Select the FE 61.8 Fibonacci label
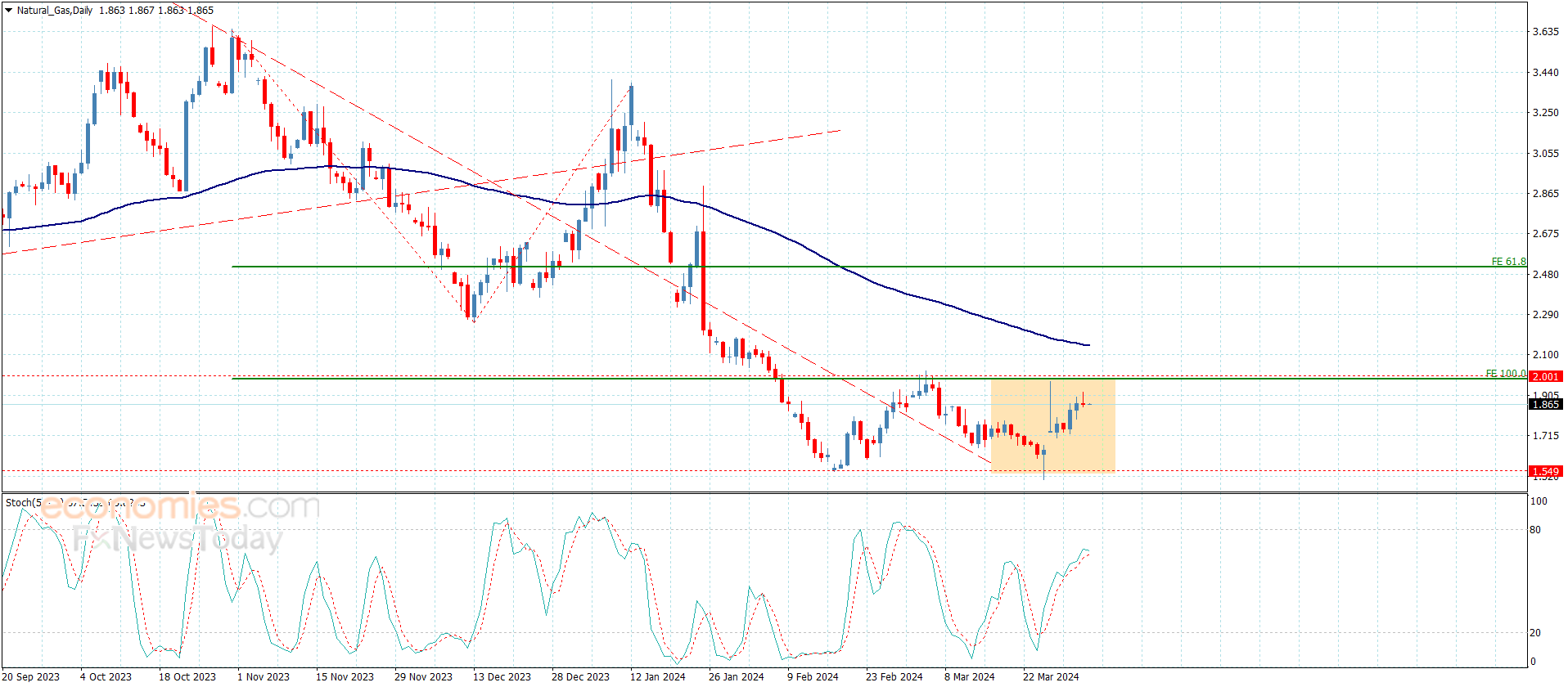Image resolution: width=1568 pixels, height=687 pixels. coord(1507,262)
